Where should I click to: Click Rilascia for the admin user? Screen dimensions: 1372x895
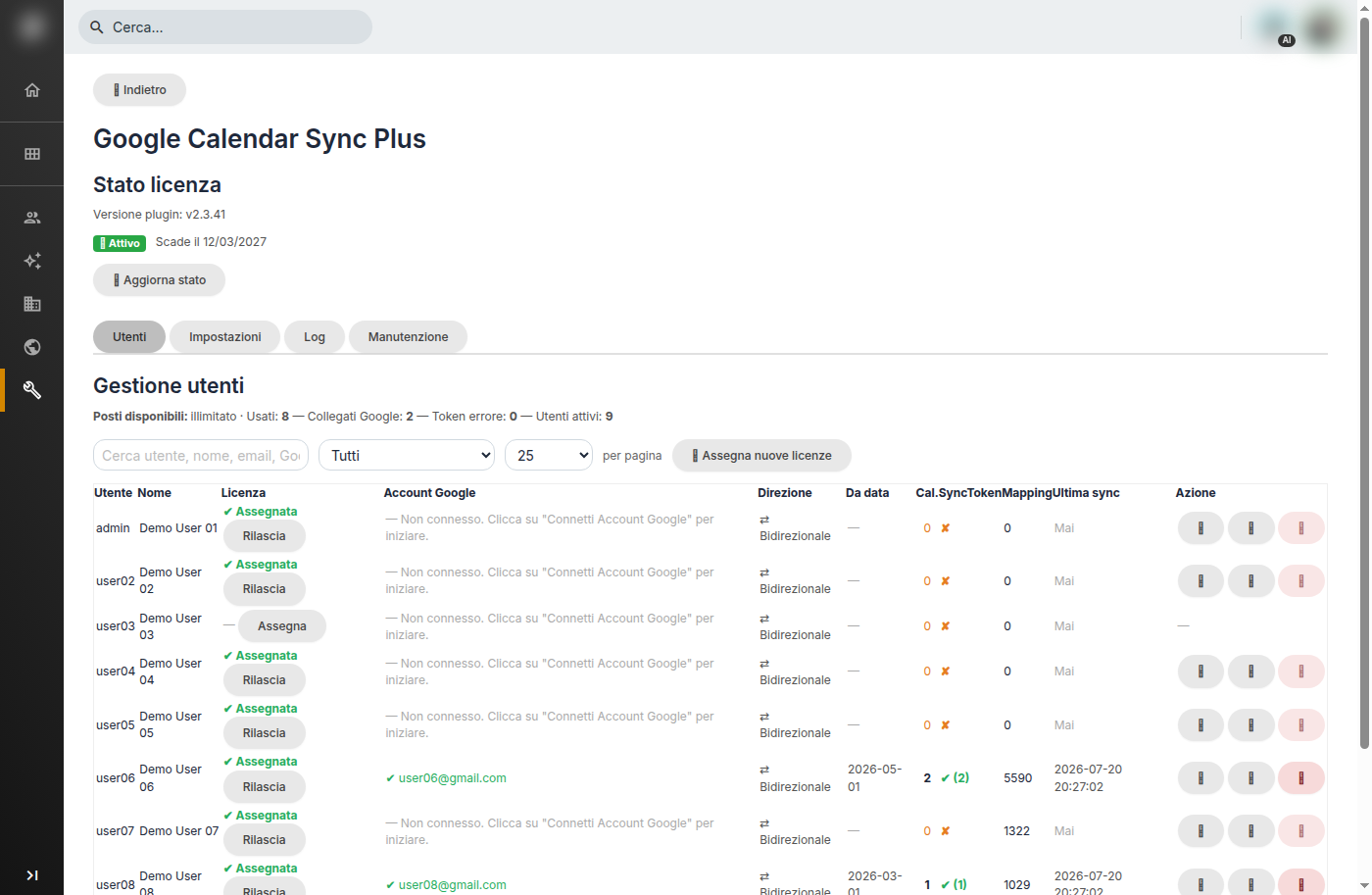pos(265,536)
